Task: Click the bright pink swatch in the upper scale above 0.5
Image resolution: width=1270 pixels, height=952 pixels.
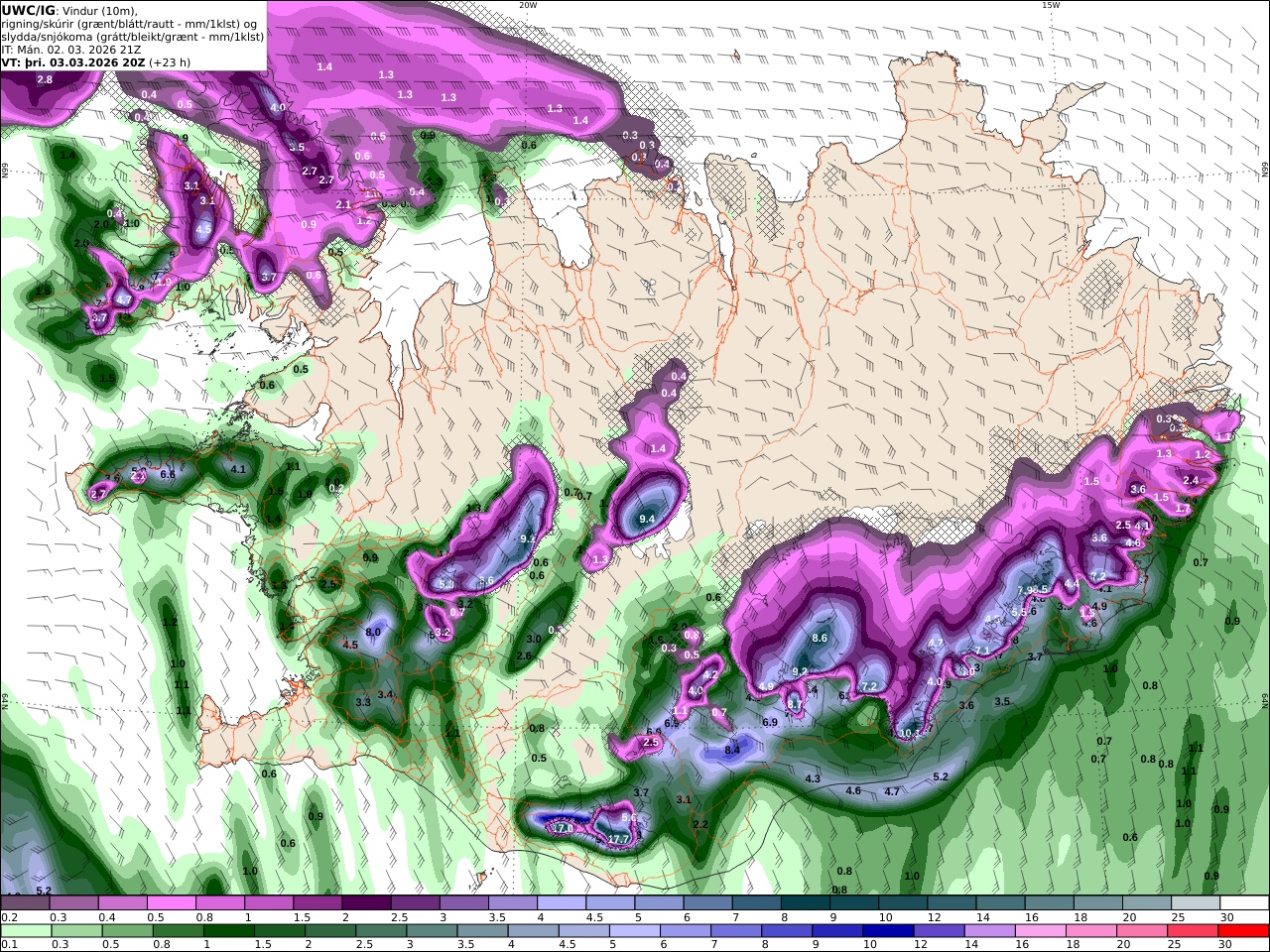Action: [171, 903]
